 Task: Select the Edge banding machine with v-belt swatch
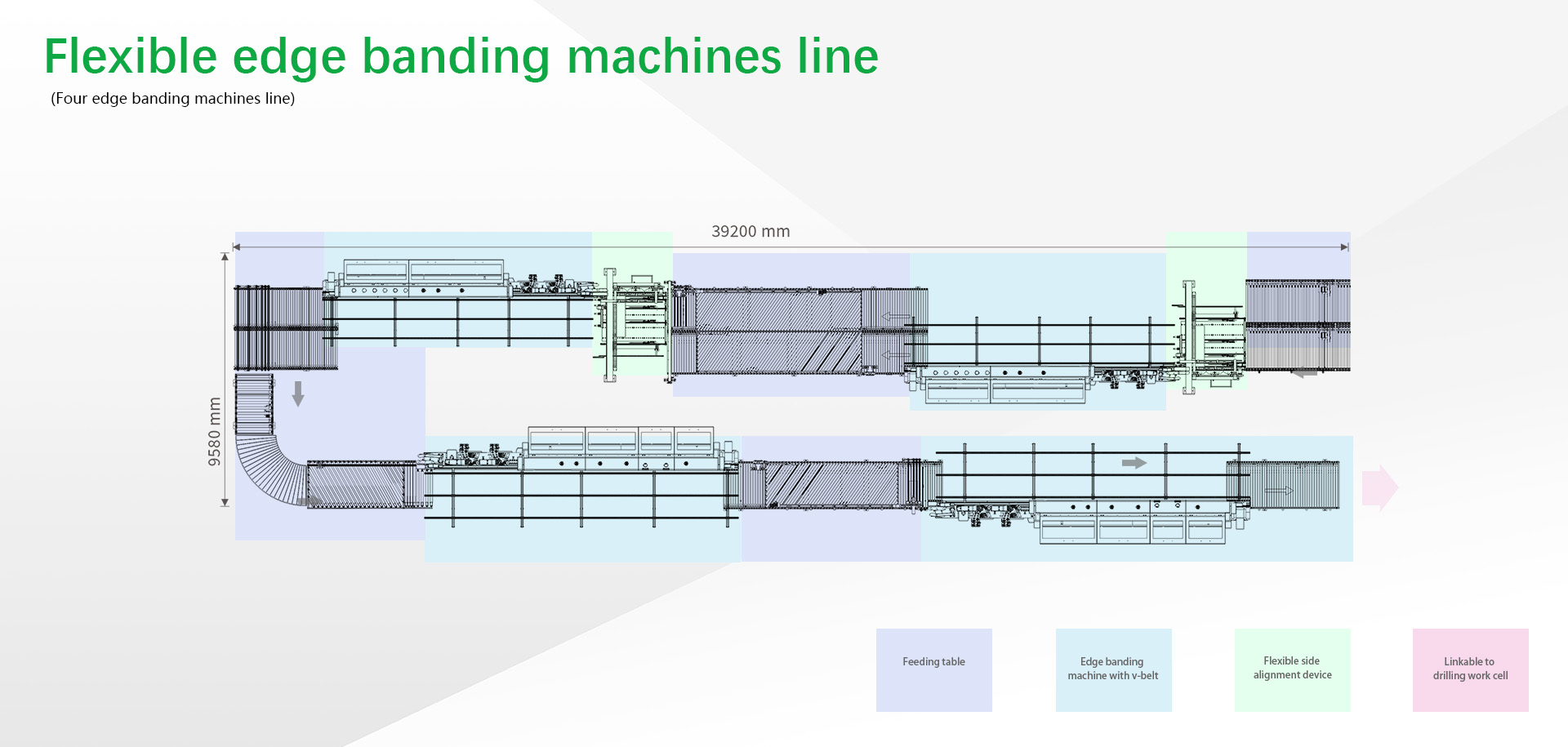pyautogui.click(x=1113, y=669)
